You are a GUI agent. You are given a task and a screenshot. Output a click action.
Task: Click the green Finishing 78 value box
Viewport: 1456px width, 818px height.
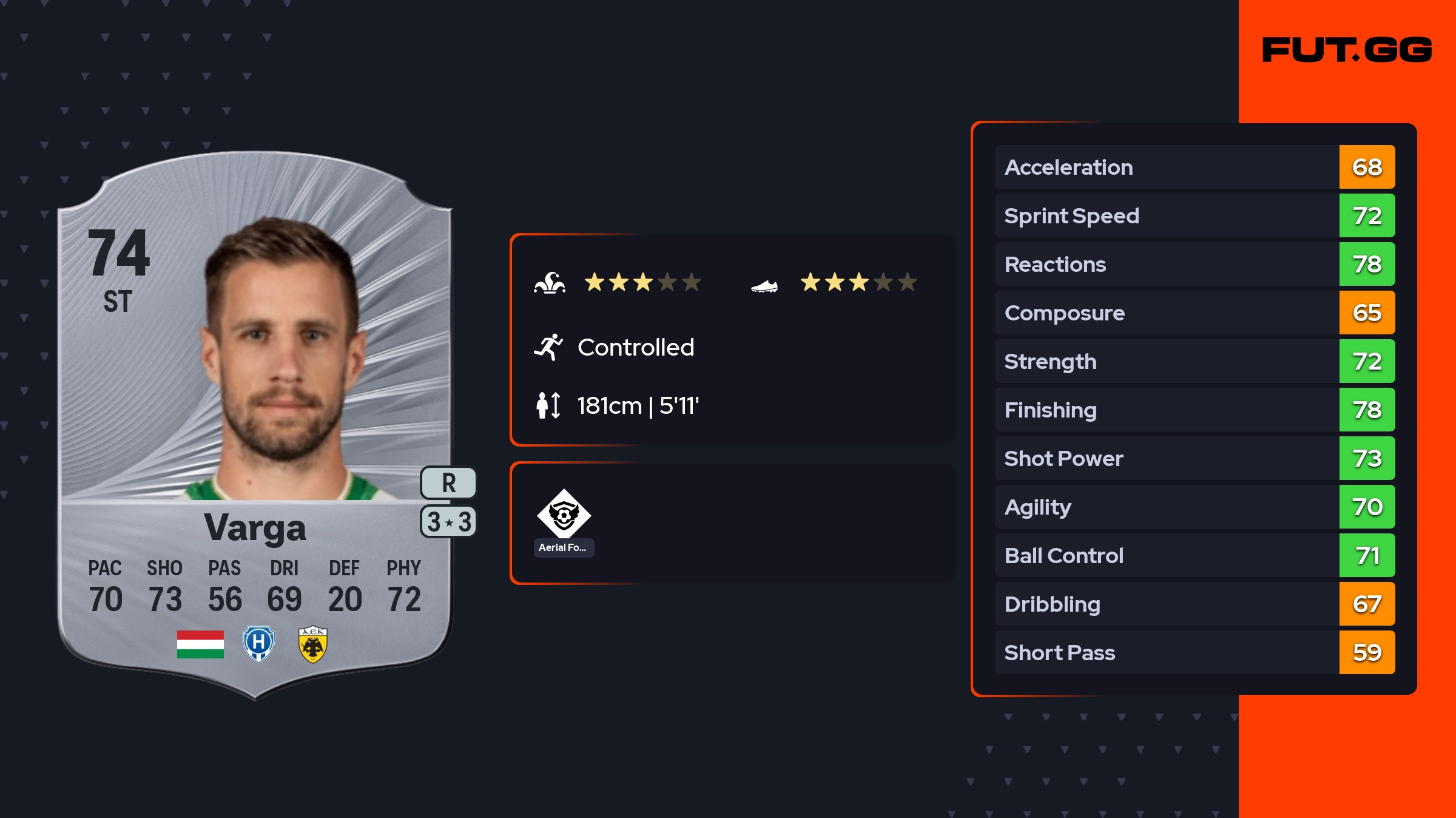1367,410
